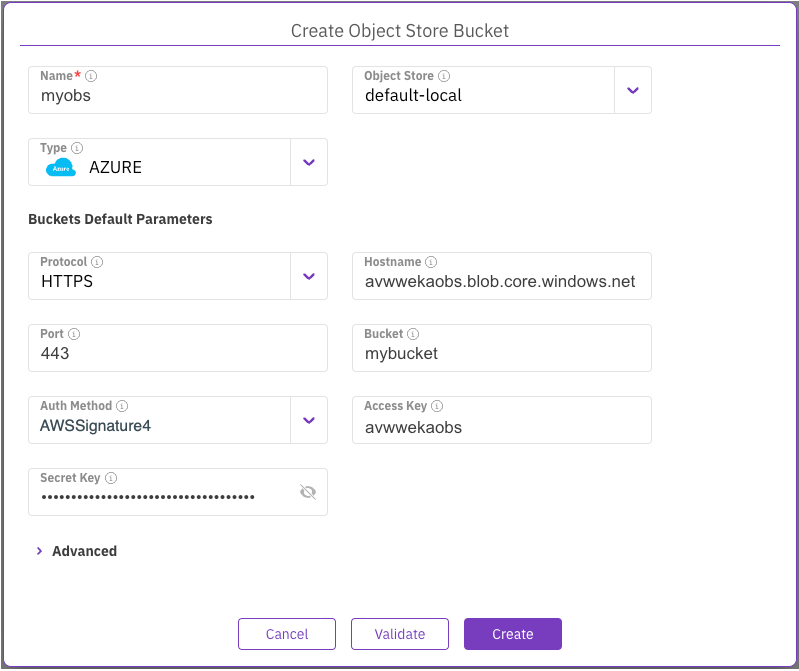Click the Hostname info icon
The height and width of the screenshot is (671, 799).
431,262
